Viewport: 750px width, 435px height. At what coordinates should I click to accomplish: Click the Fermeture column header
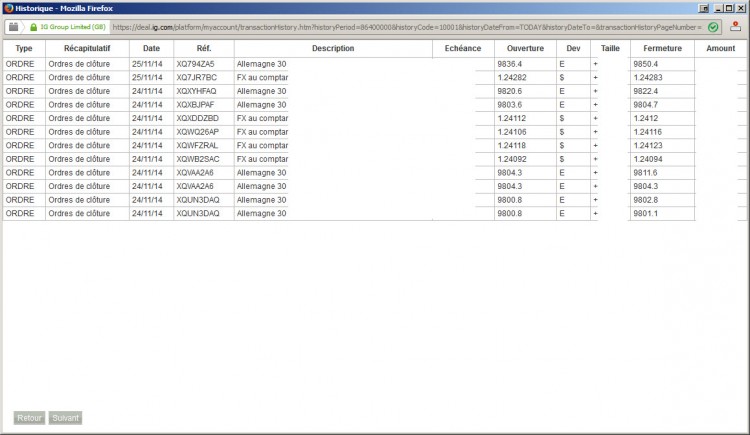tap(662, 48)
